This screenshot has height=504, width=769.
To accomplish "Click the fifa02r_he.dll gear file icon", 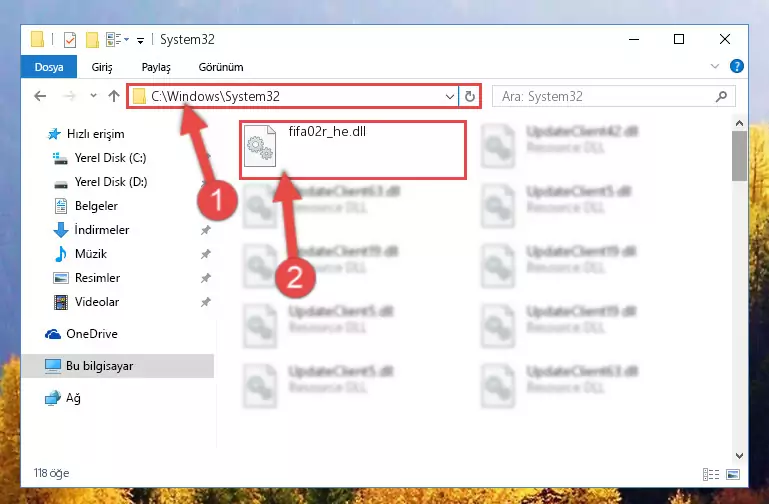I will point(260,146).
